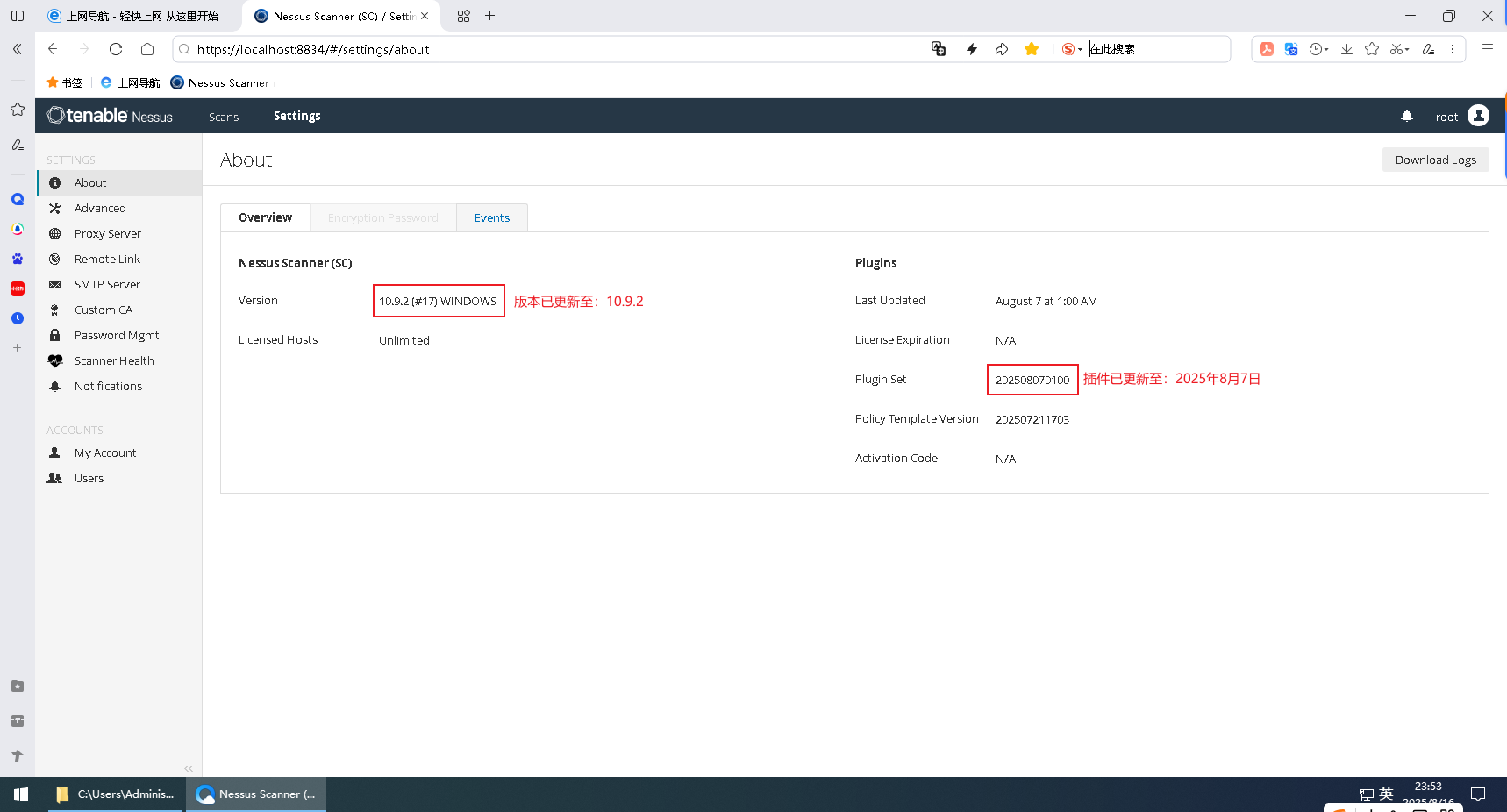Switch to the Events tab
This screenshot has height=812, width=1507.
click(492, 217)
